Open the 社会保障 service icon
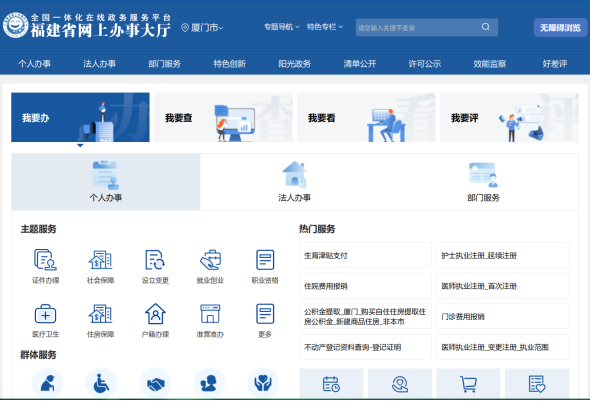This screenshot has width=590, height=401. [100, 260]
